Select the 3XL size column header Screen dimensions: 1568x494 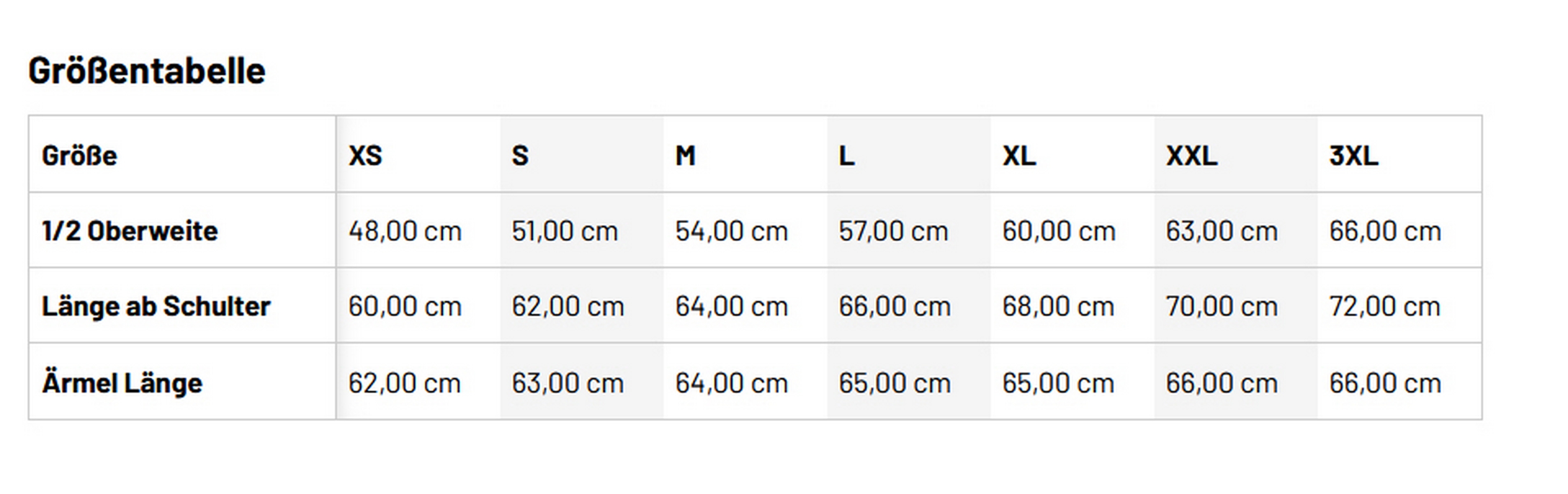(1354, 156)
